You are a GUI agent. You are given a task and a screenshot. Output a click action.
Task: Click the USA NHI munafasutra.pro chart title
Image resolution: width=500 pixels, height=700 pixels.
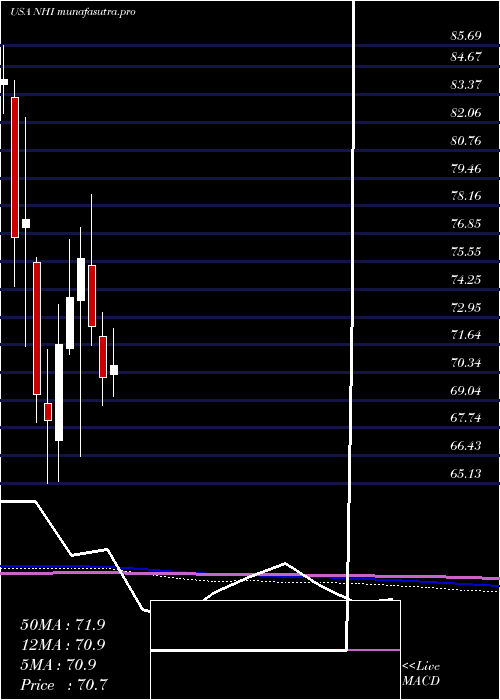[72, 12]
